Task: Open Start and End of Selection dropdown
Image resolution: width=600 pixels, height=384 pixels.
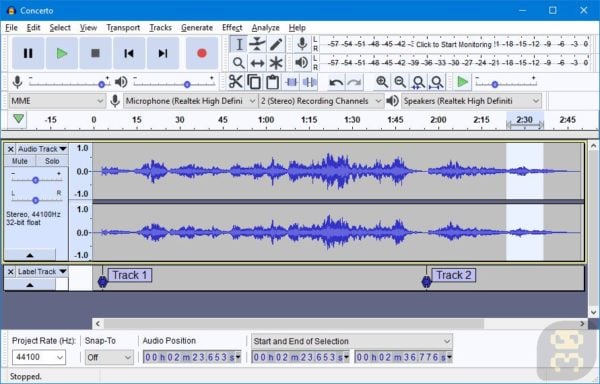Action: point(352,341)
